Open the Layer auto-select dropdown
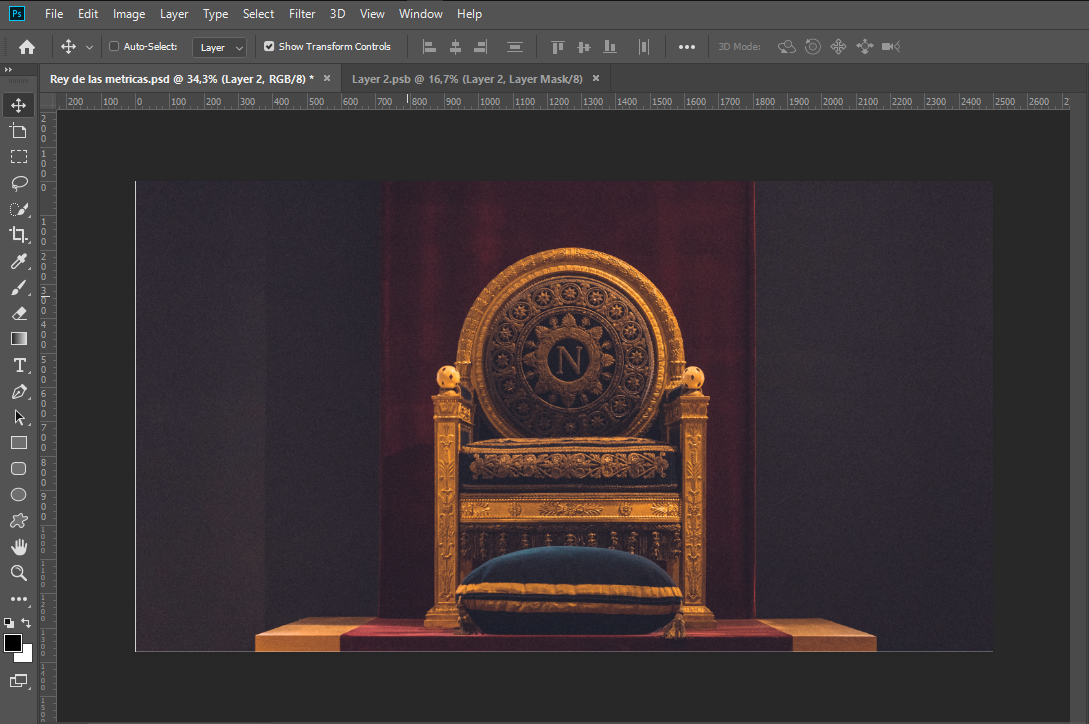This screenshot has width=1089, height=724. pyautogui.click(x=219, y=47)
